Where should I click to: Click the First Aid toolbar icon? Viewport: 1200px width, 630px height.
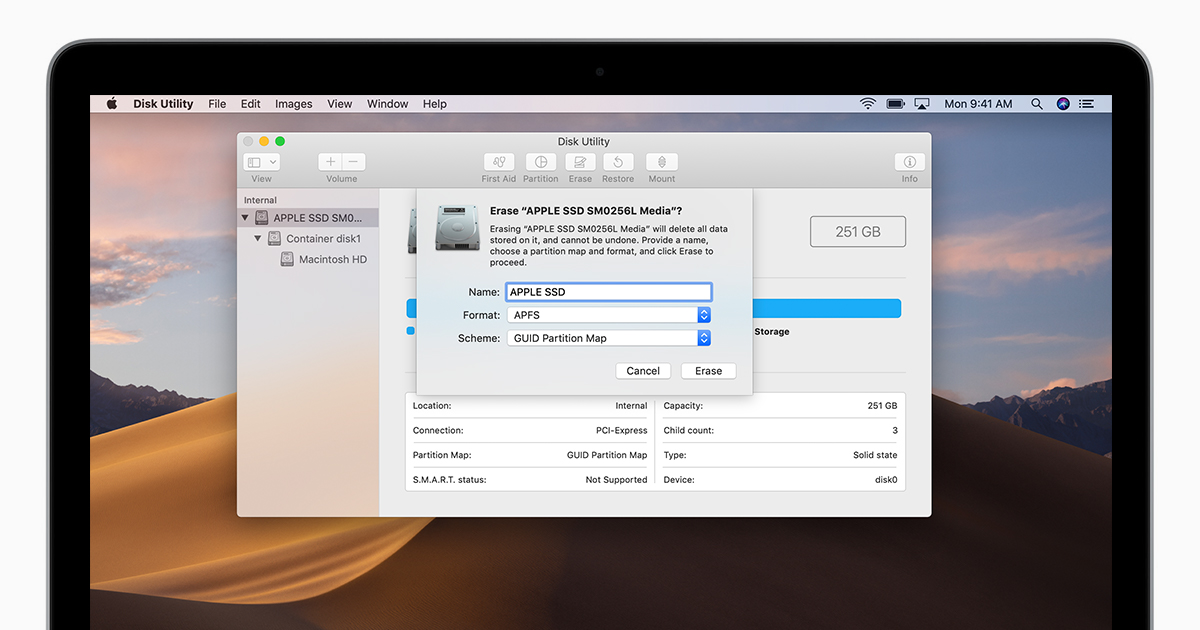pos(499,162)
